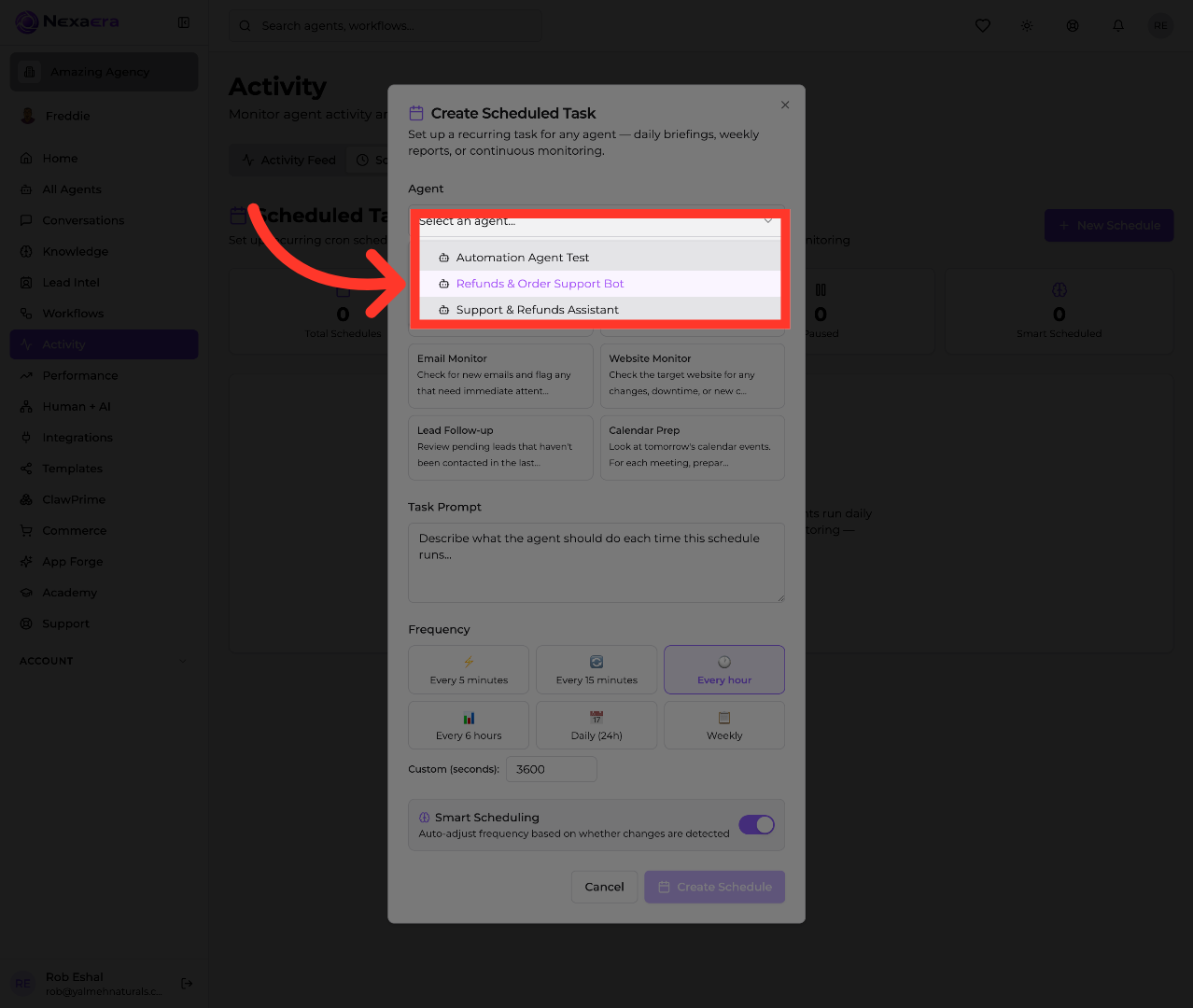Select Every 15 minutes frequency
The image size is (1193, 1008).
pos(596,670)
